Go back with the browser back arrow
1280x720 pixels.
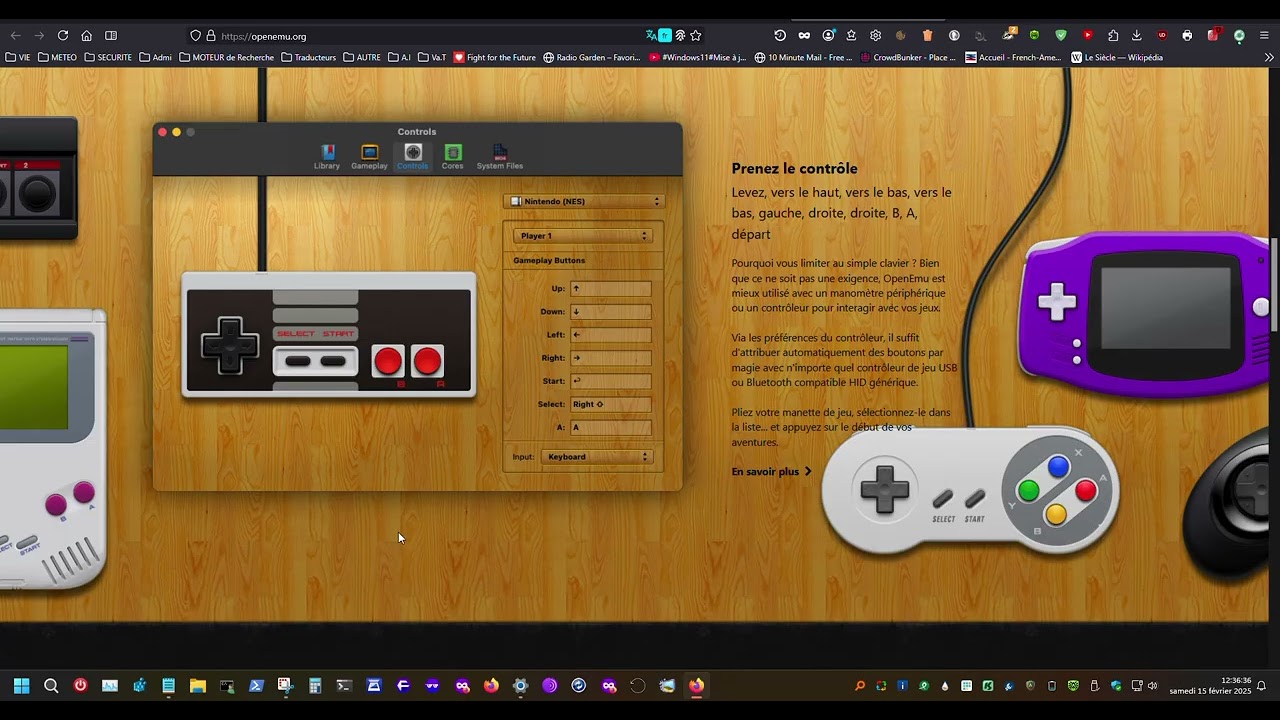[x=15, y=35]
